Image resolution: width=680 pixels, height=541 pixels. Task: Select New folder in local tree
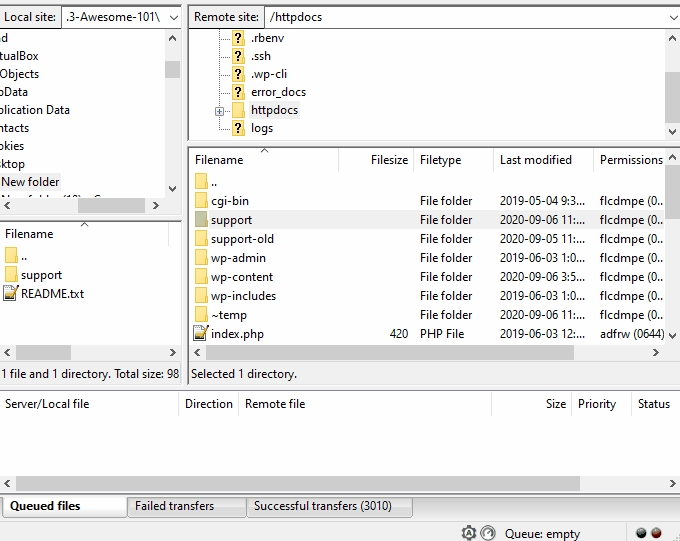click(30, 182)
